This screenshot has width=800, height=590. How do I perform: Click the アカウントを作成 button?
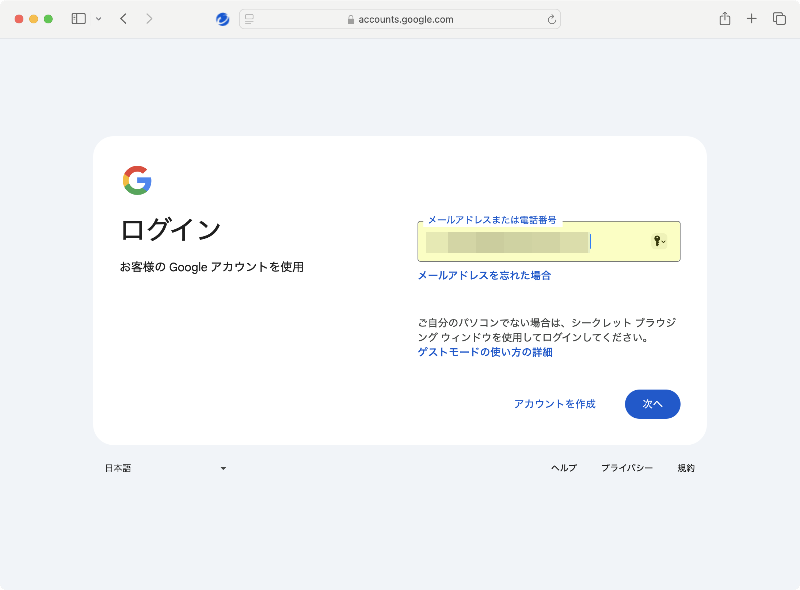tap(555, 404)
